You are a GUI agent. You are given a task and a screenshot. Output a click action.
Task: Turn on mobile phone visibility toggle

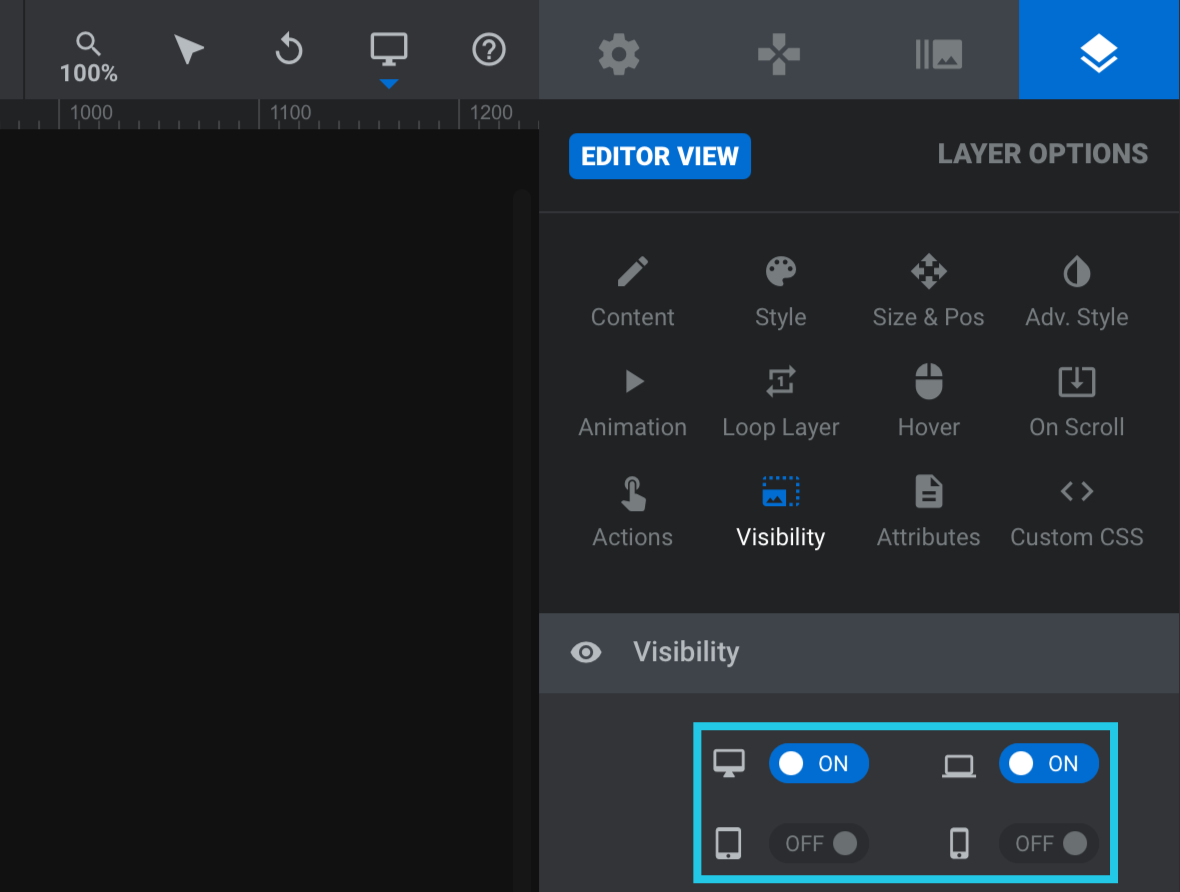pyautogui.click(x=1048, y=843)
